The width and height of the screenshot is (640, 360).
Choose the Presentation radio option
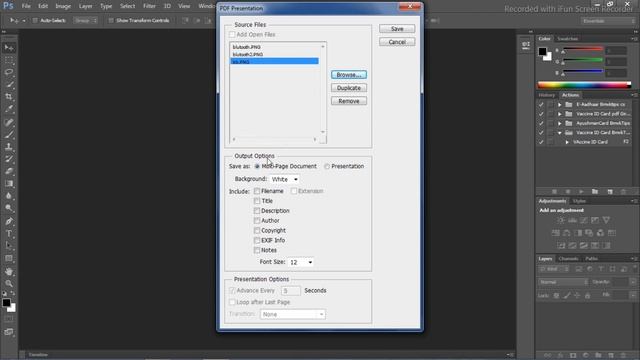327,167
